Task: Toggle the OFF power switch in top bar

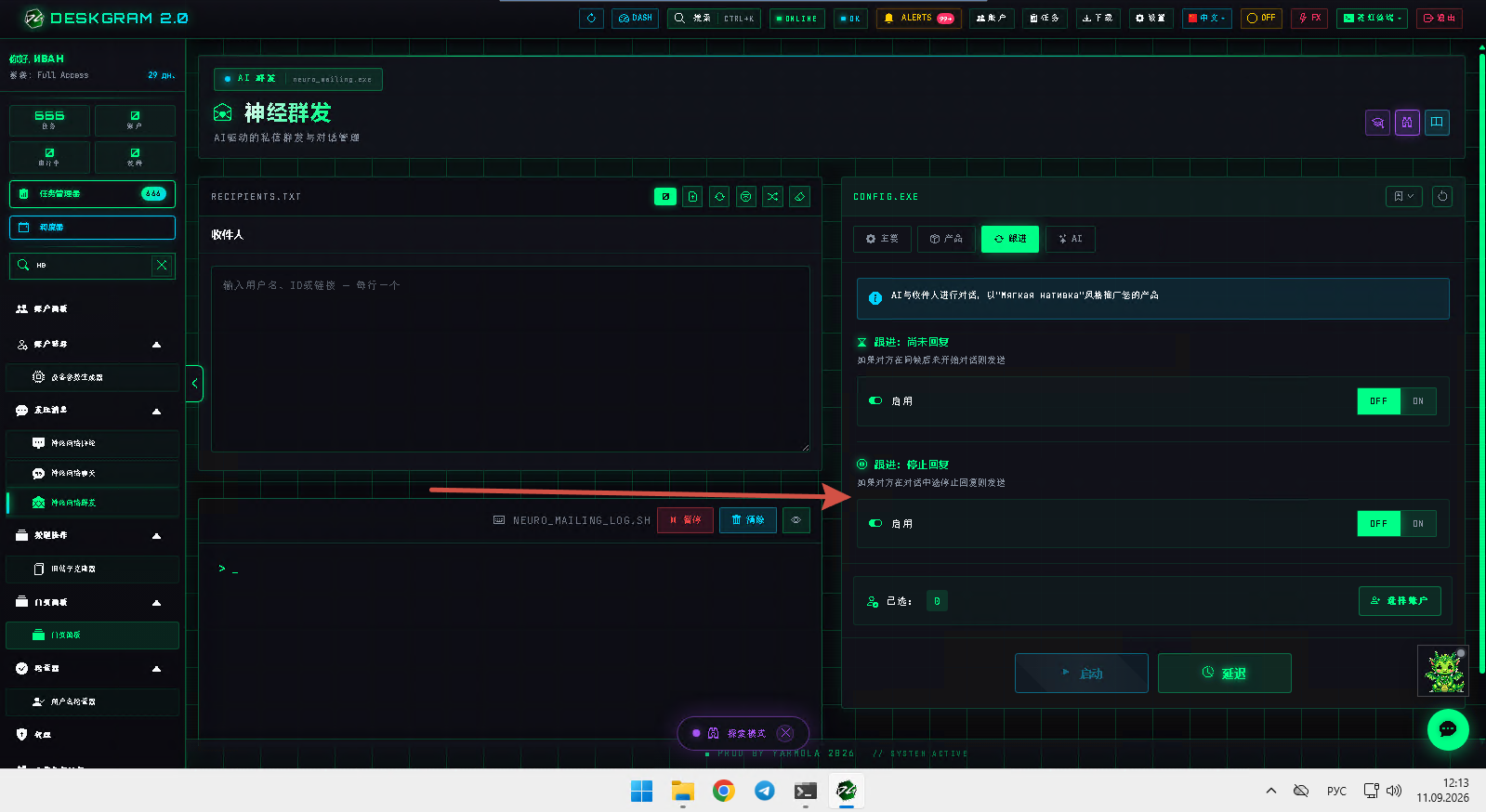Action: (x=1261, y=18)
